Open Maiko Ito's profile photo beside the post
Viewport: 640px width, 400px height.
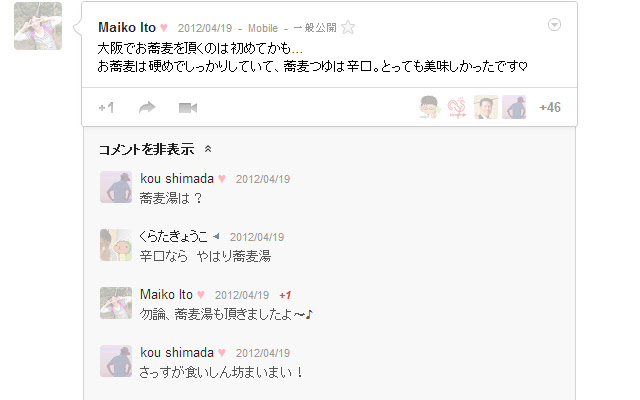click(38, 26)
